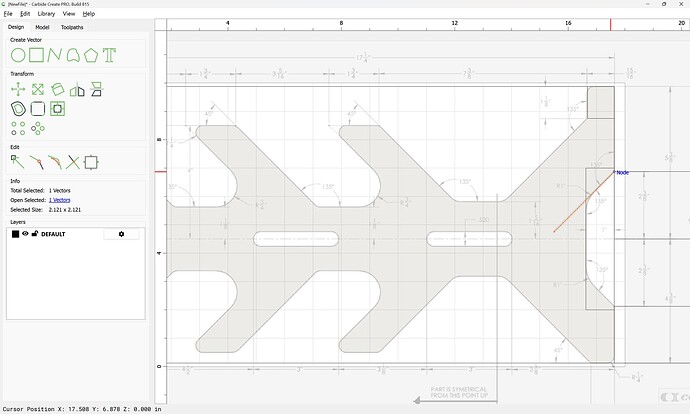Open the Corner Rounding tool

pyautogui.click(x=38, y=109)
